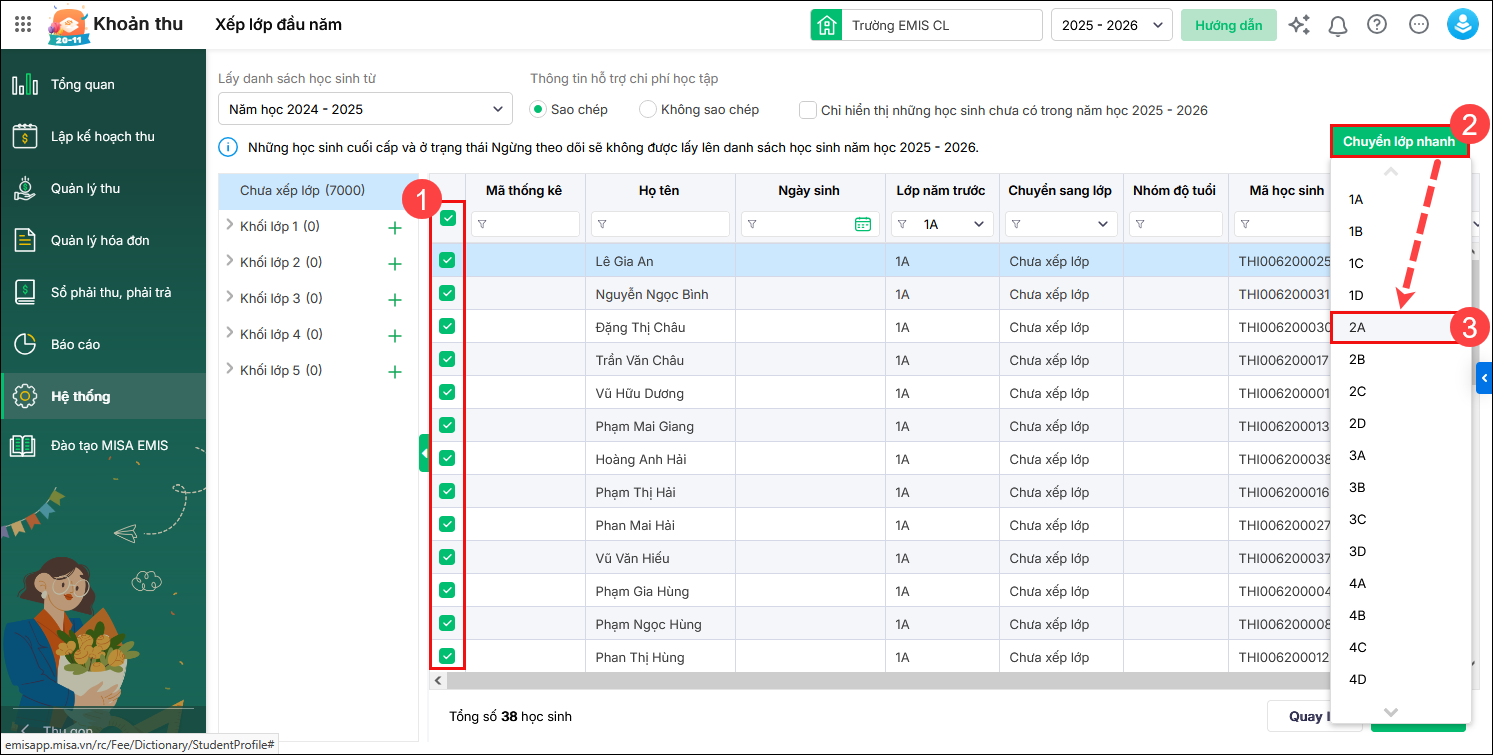Click the Hướng dẫn button
This screenshot has width=1493, height=755.
pyautogui.click(x=1228, y=25)
